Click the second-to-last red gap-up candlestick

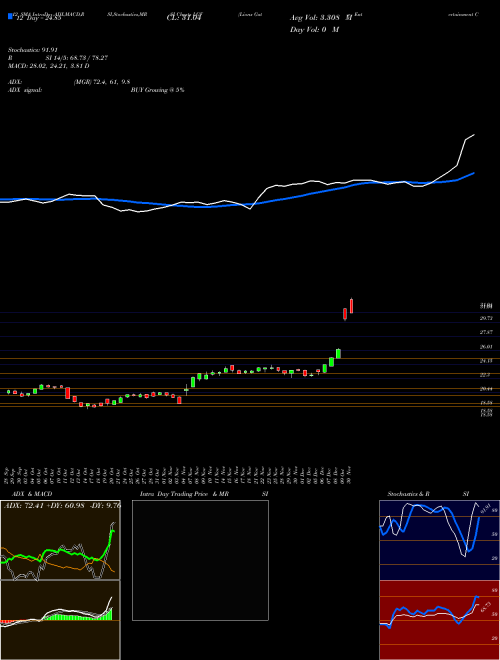pos(345,314)
